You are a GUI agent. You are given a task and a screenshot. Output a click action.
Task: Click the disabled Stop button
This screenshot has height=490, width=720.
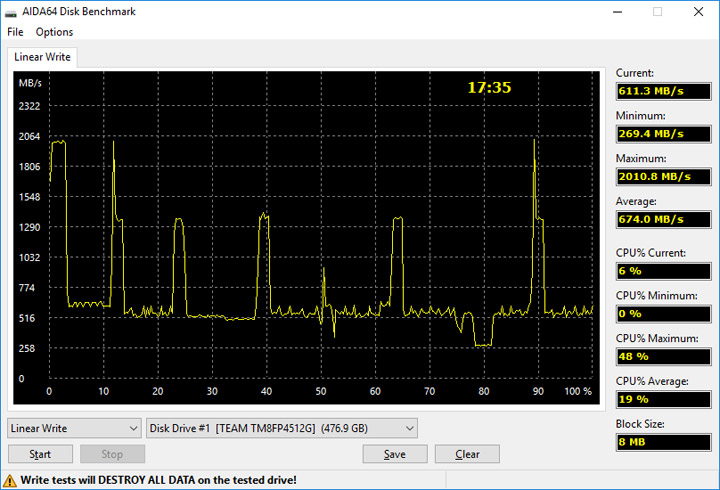[112, 454]
